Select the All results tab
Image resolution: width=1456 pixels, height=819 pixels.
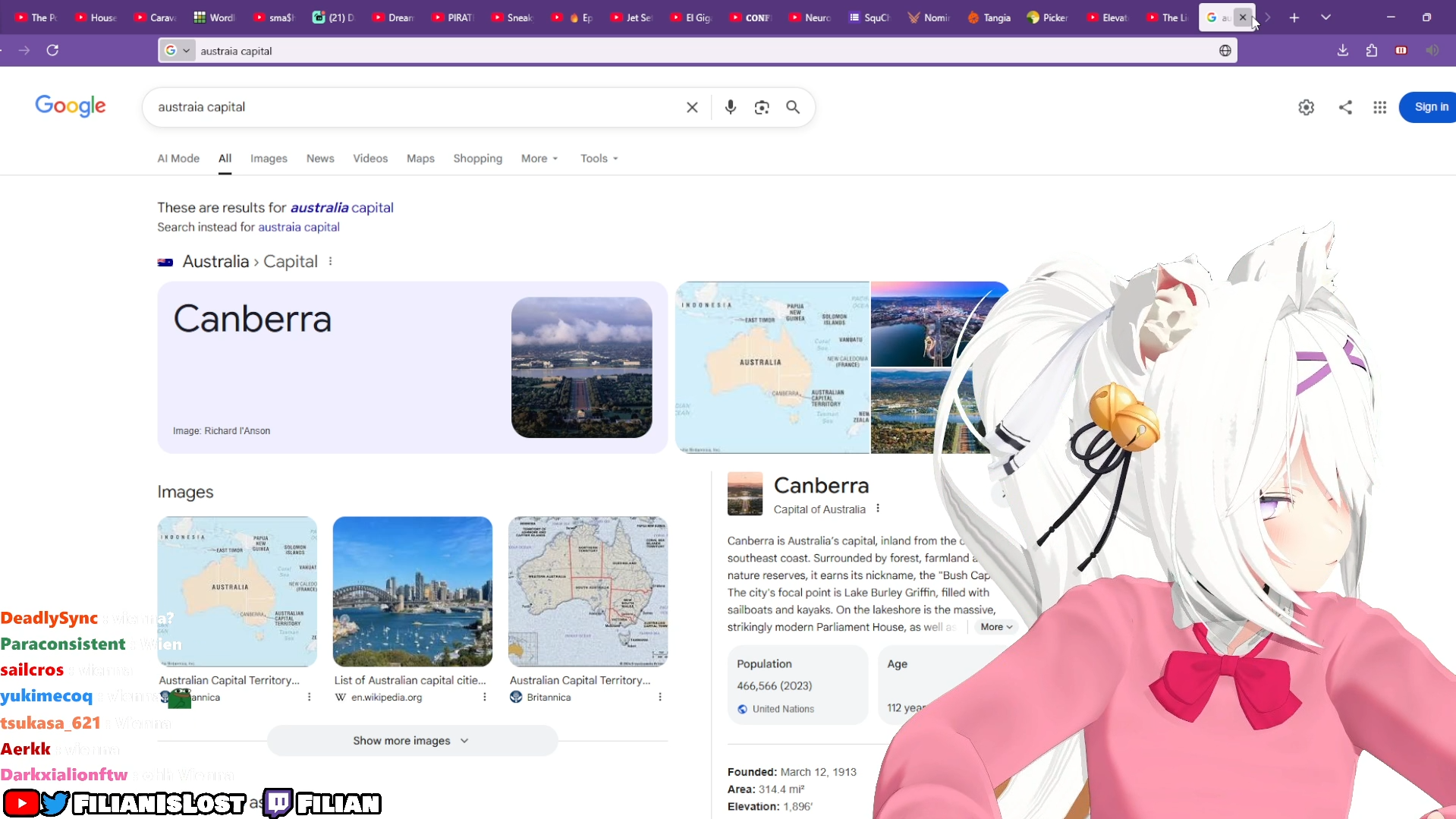click(x=225, y=159)
